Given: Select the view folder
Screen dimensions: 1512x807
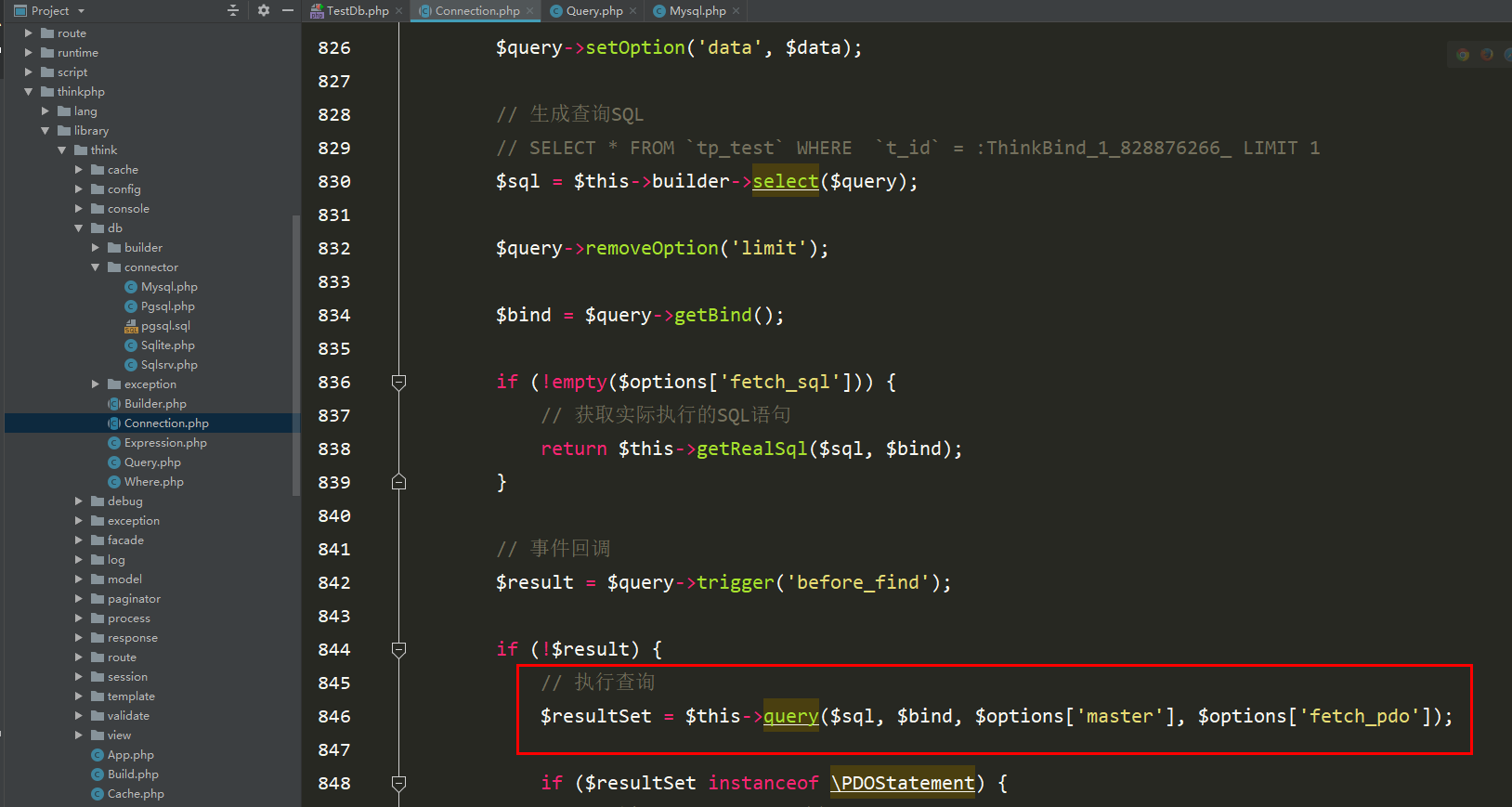Looking at the screenshot, I should (119, 735).
